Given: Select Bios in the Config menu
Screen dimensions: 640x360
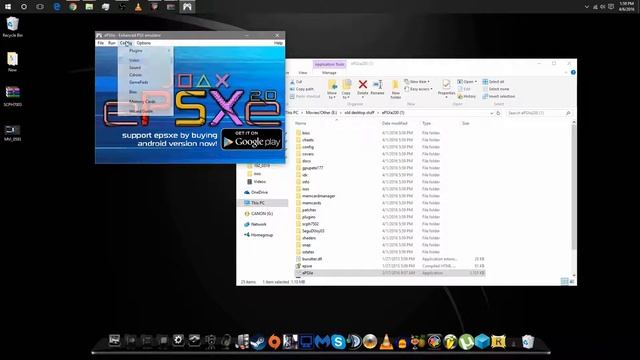Looking at the screenshot, I should click(145, 92).
